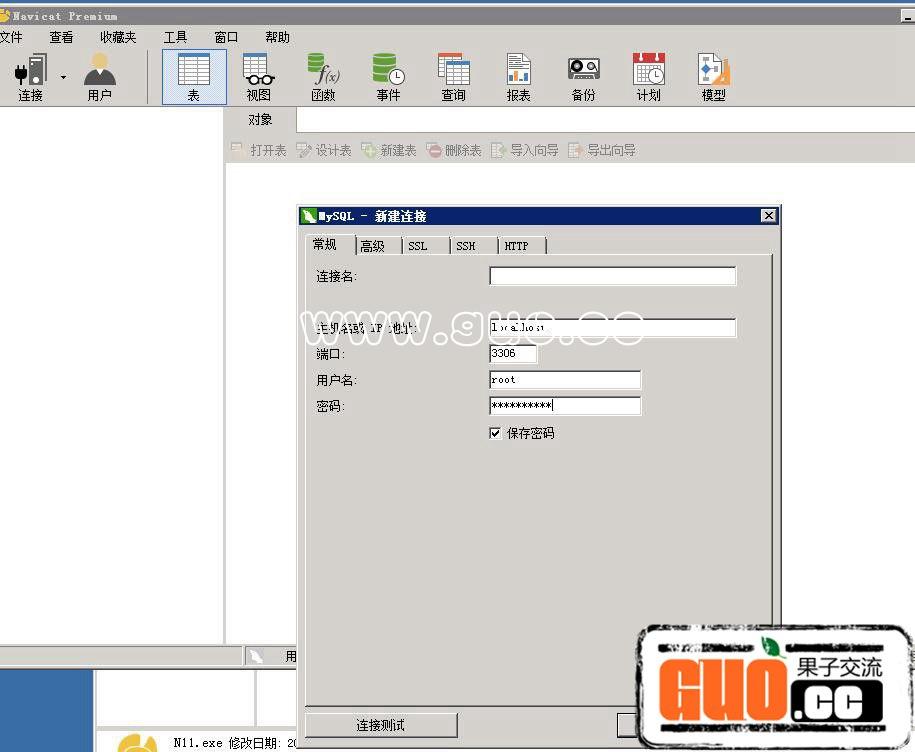Close the MySQL 新建连接 dialog

point(768,216)
